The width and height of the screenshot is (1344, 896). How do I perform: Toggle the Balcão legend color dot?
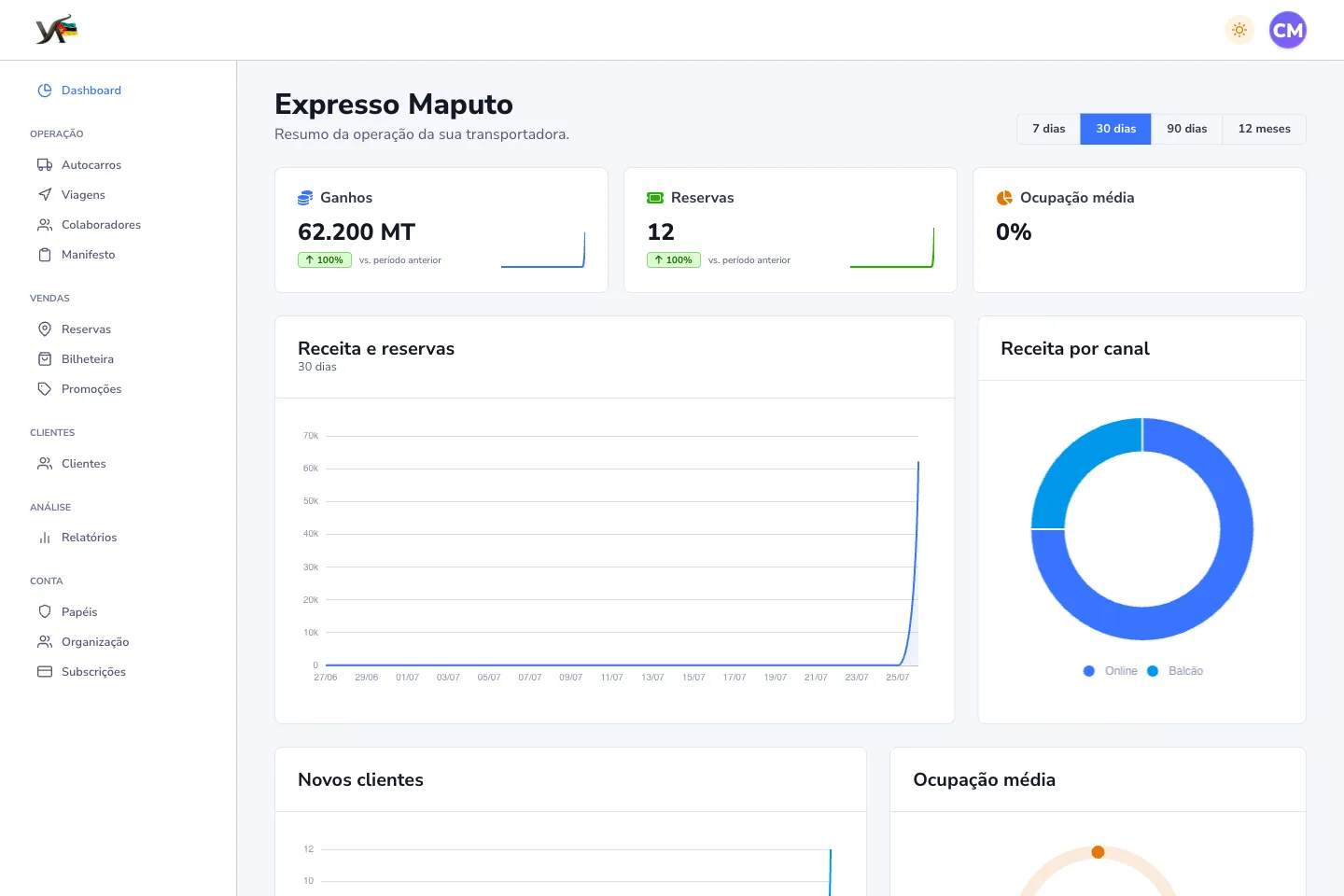coord(1153,671)
